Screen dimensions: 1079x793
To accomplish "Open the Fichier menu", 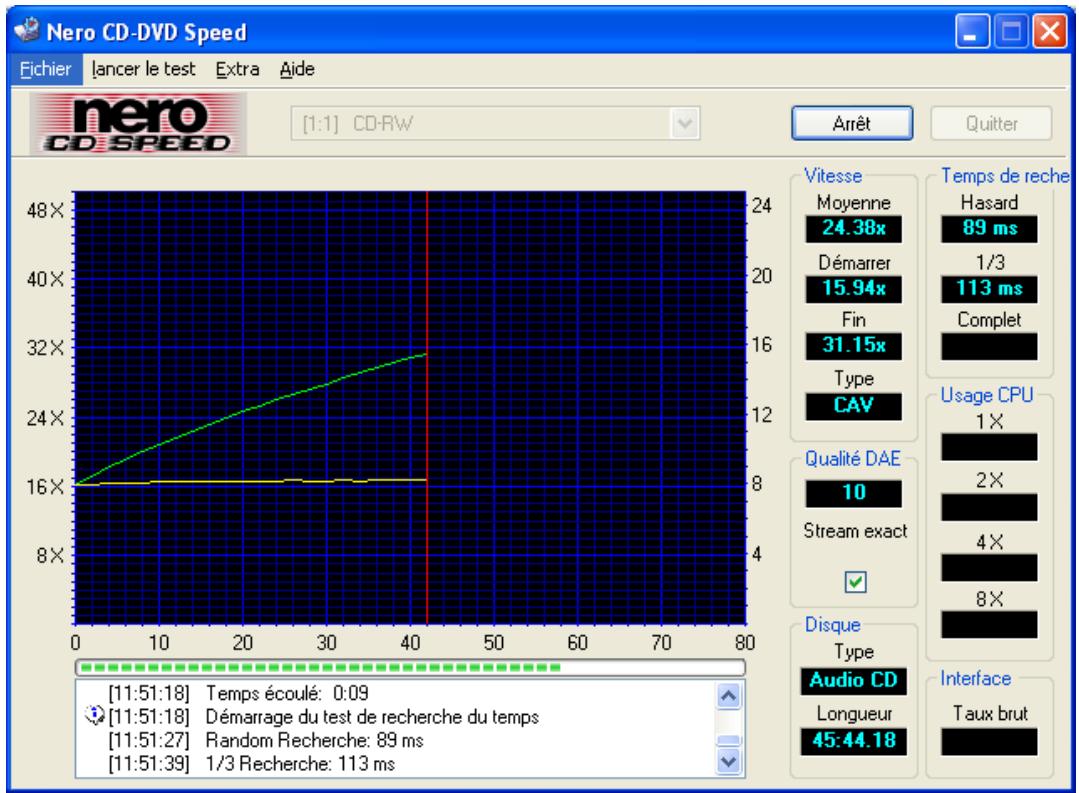I will coord(45,70).
